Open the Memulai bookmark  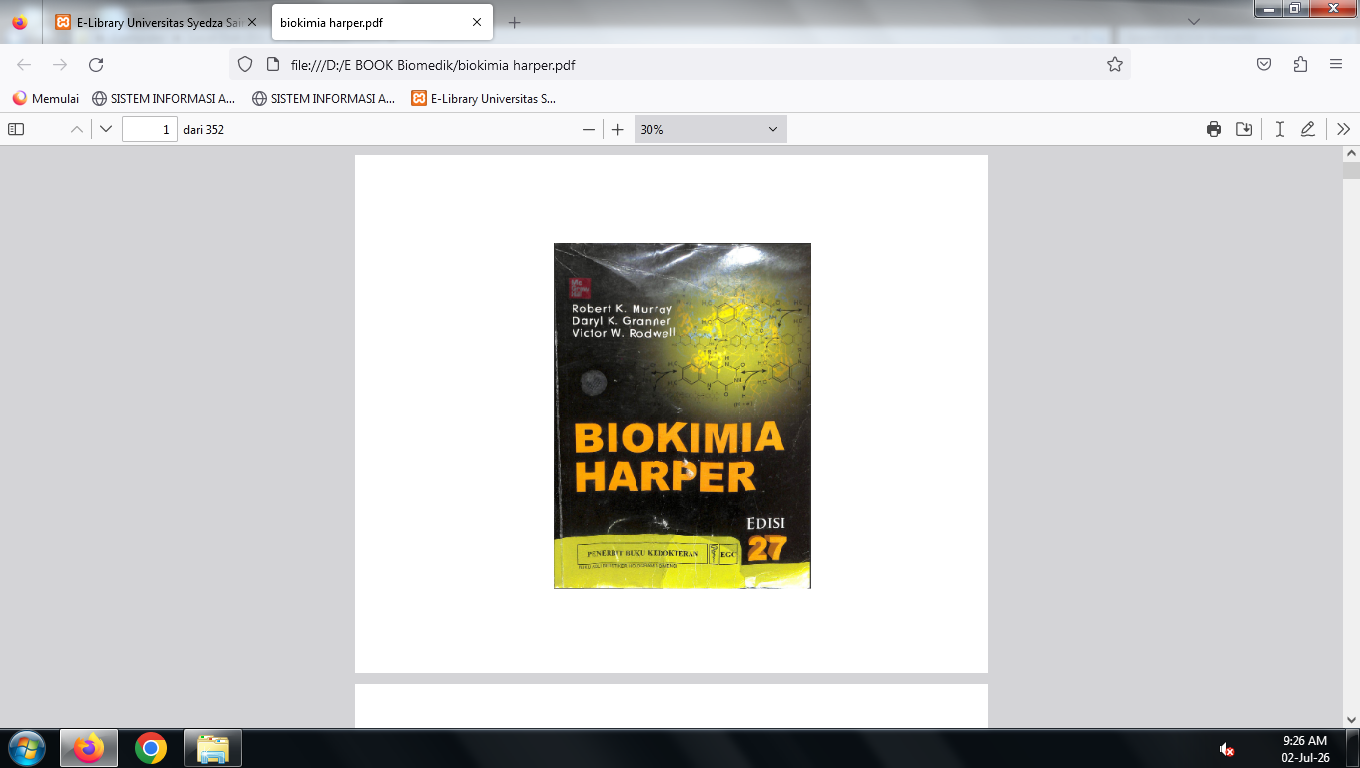pos(46,98)
